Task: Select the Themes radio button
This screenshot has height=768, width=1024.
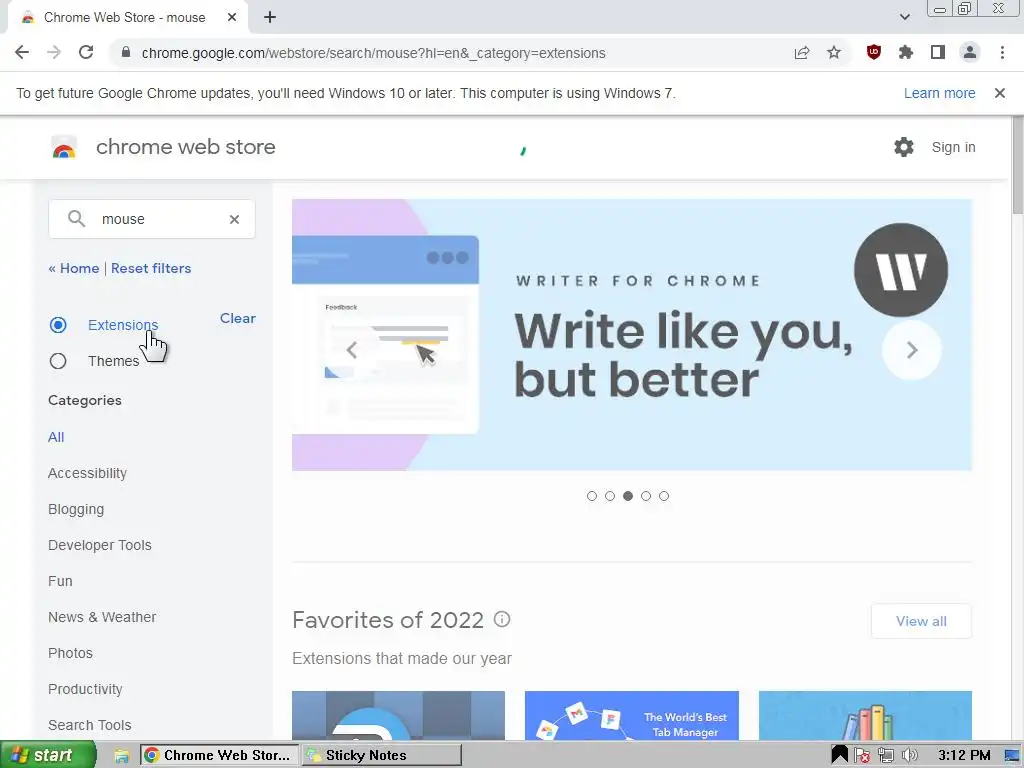Action: point(58,360)
